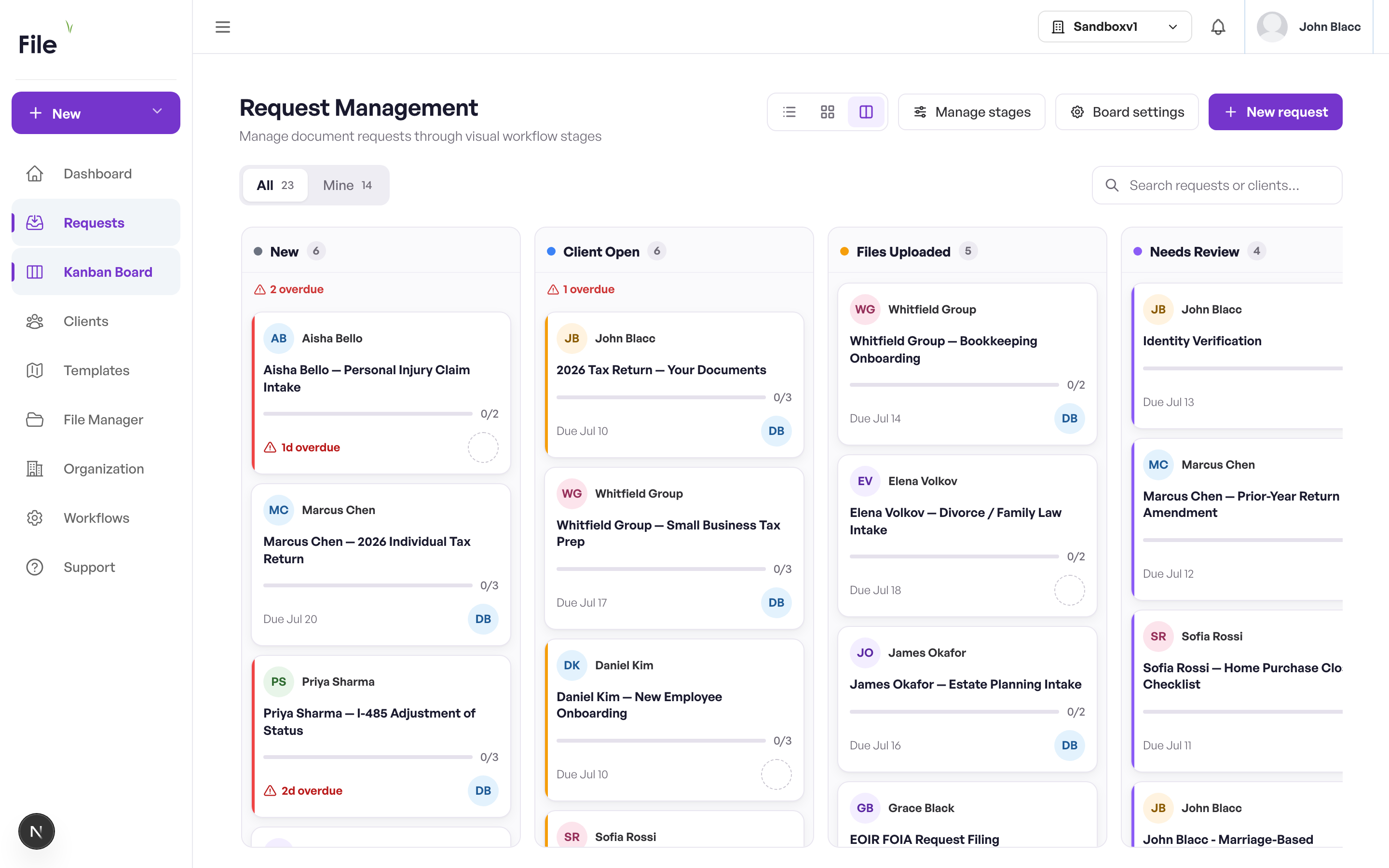
Task: Click progress bar on Aisha Bello card
Action: (368, 413)
